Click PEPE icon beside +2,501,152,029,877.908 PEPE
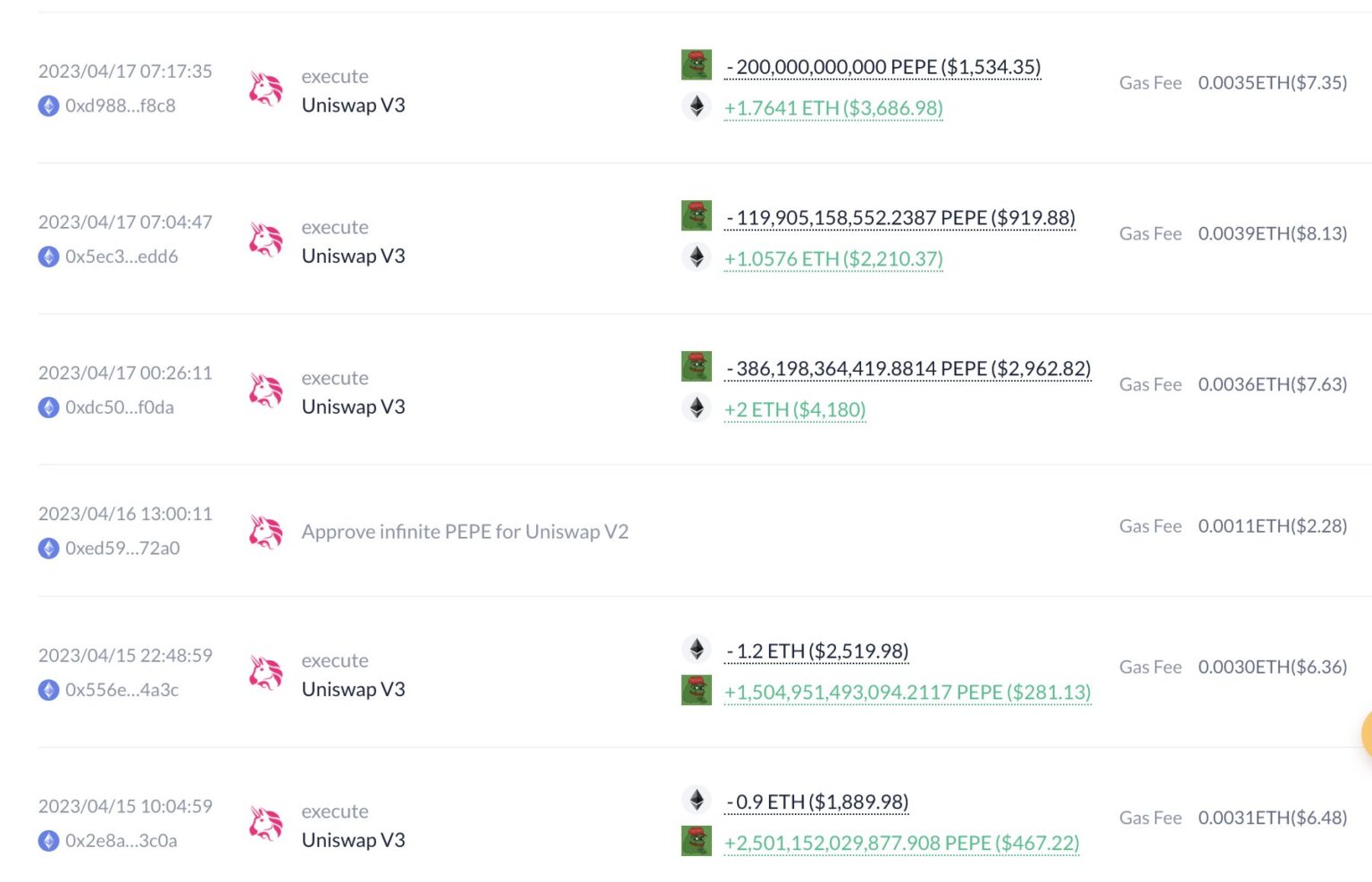The width and height of the screenshot is (1372, 882). [696, 841]
